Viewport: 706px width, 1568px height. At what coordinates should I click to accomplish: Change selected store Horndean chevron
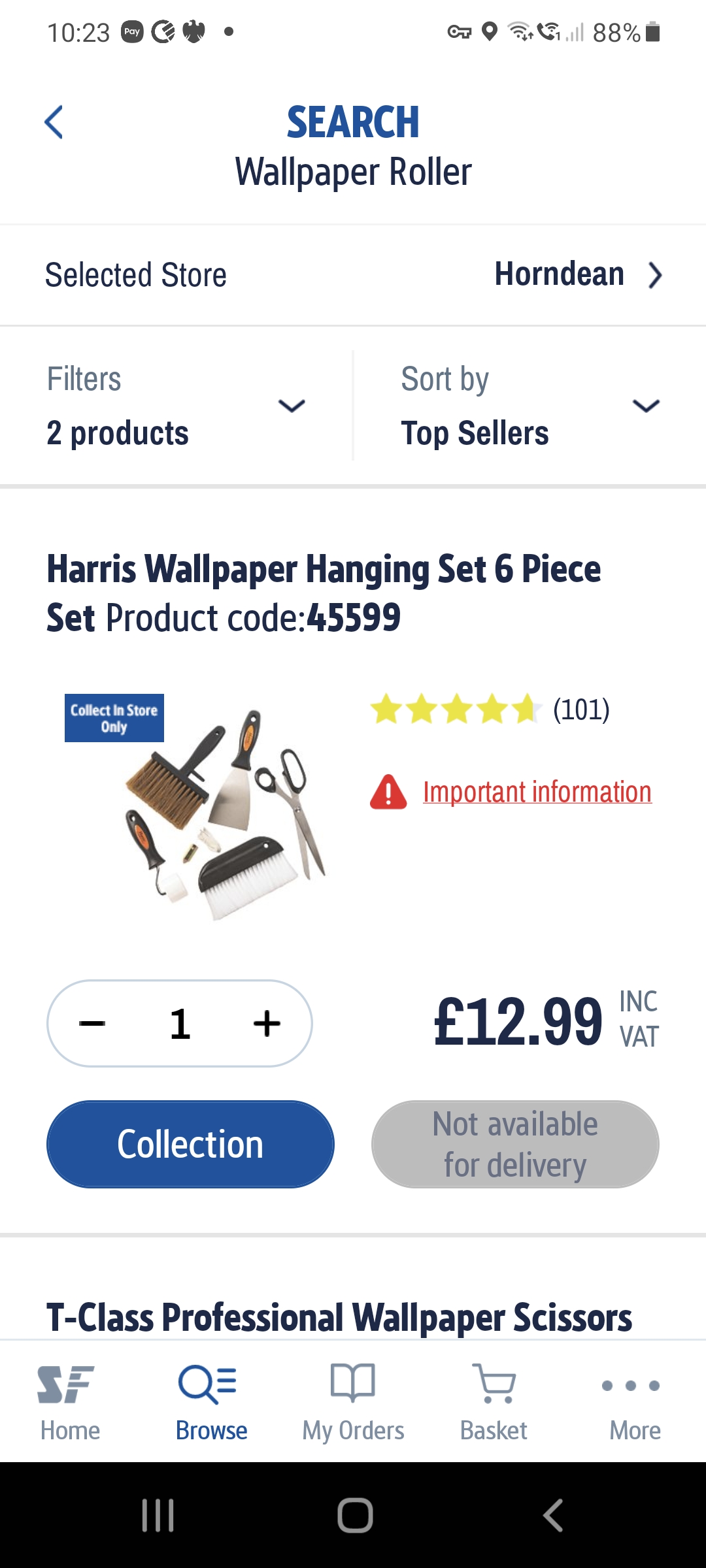tap(655, 275)
